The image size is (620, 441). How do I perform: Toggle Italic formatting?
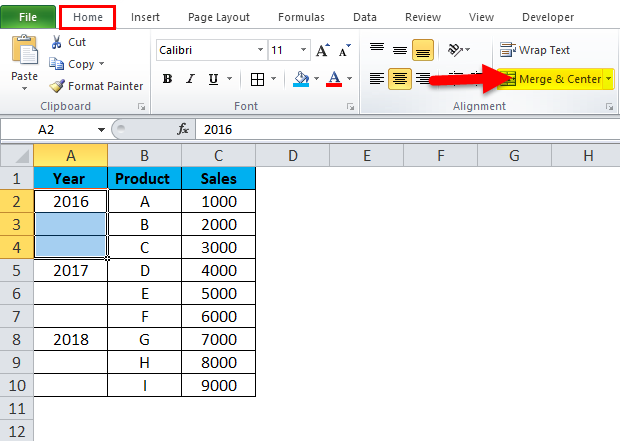click(191, 79)
